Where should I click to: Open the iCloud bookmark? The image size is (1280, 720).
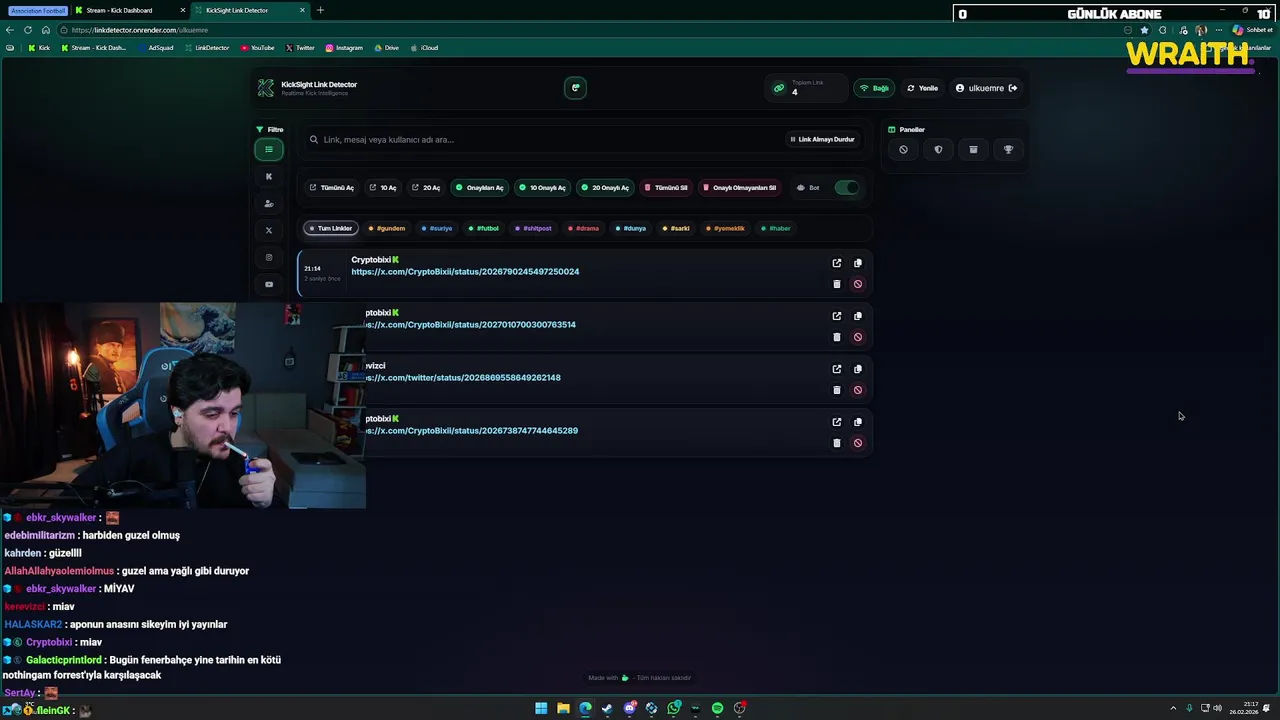424,48
